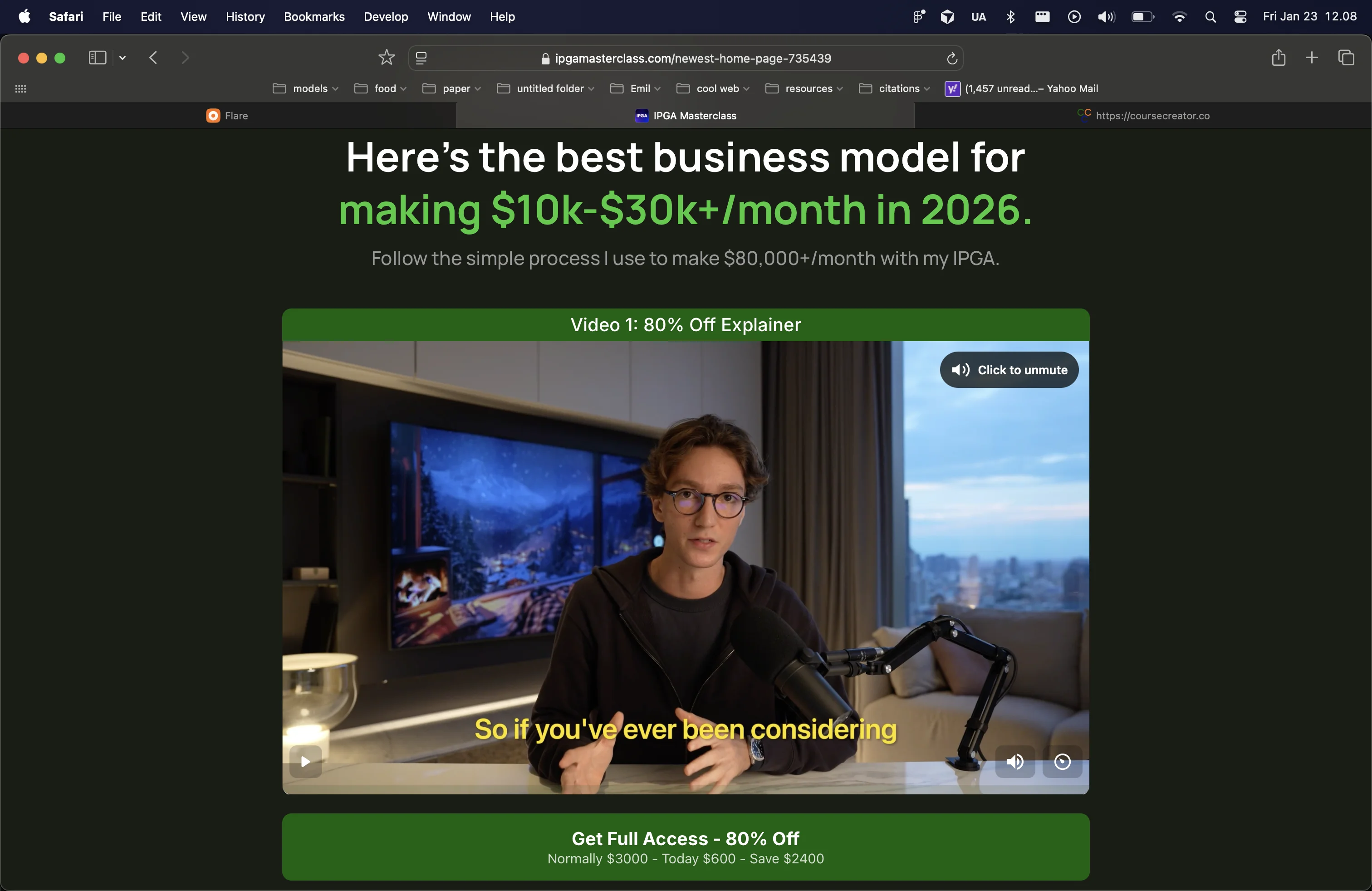The width and height of the screenshot is (1372, 891).
Task: Open the Develop menu
Action: coord(385,17)
